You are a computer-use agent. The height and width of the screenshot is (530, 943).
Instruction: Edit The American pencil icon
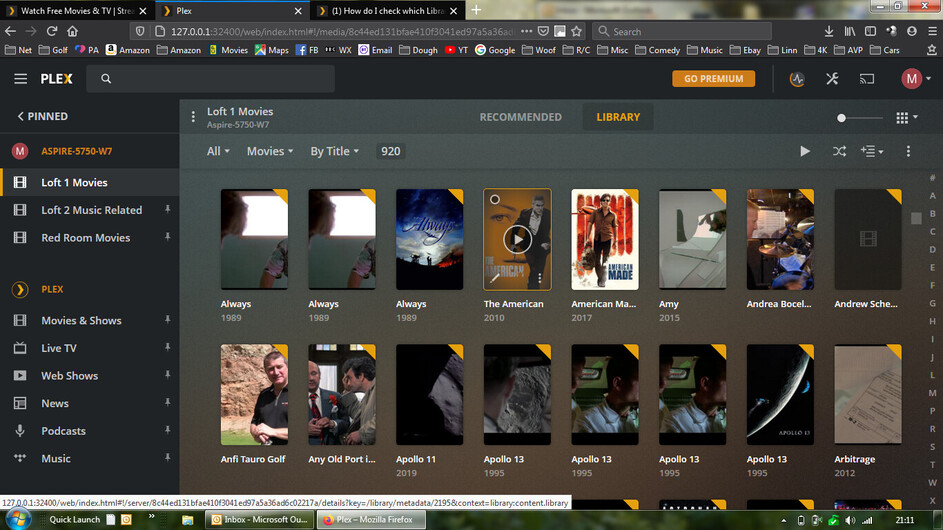click(494, 278)
